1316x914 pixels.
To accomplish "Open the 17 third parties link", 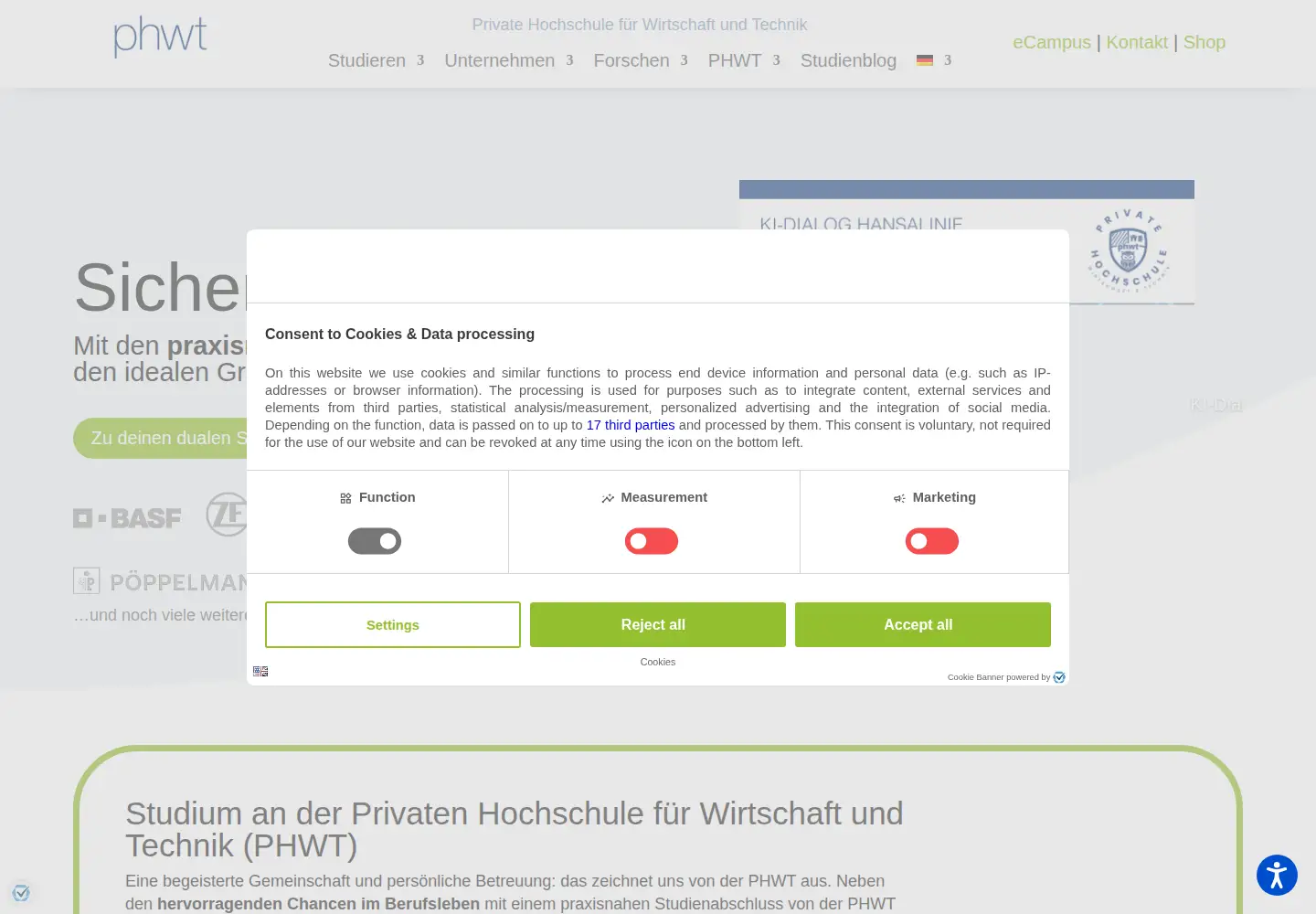I will [631, 425].
